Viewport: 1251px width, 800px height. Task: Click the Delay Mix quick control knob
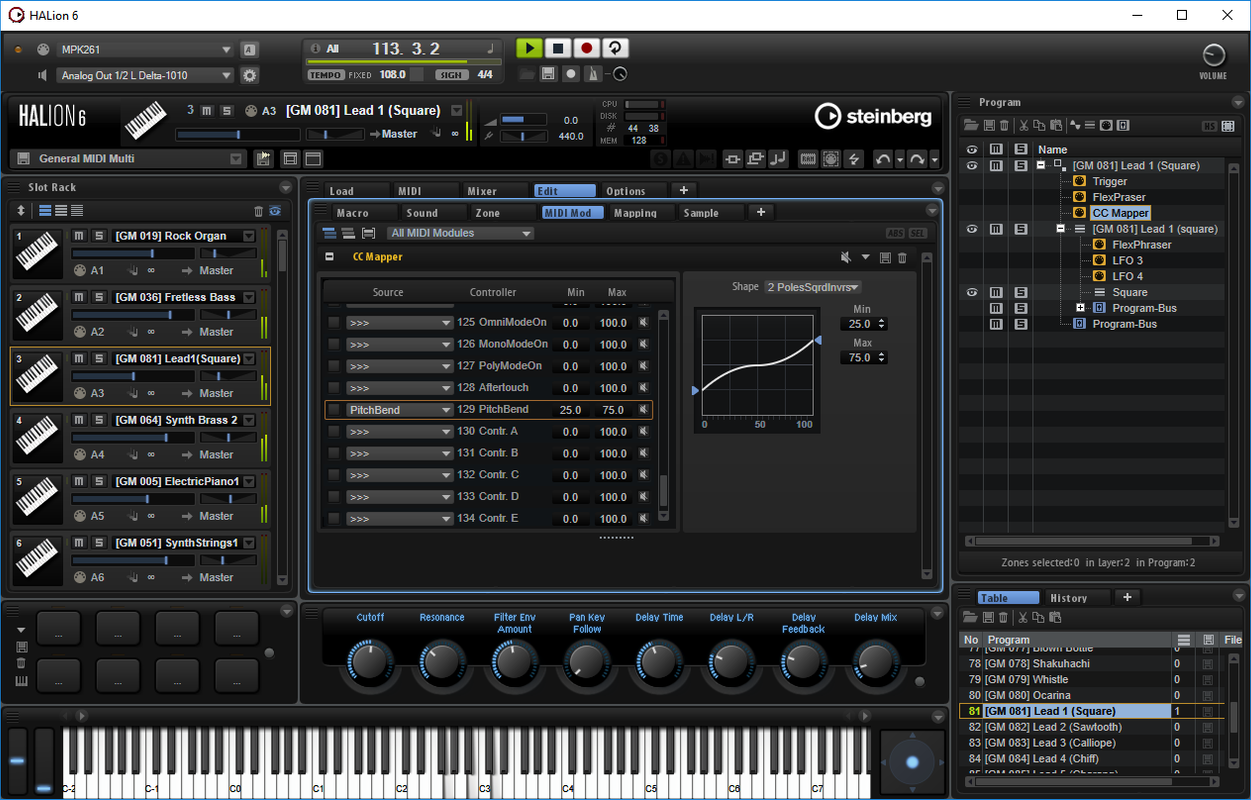[875, 662]
